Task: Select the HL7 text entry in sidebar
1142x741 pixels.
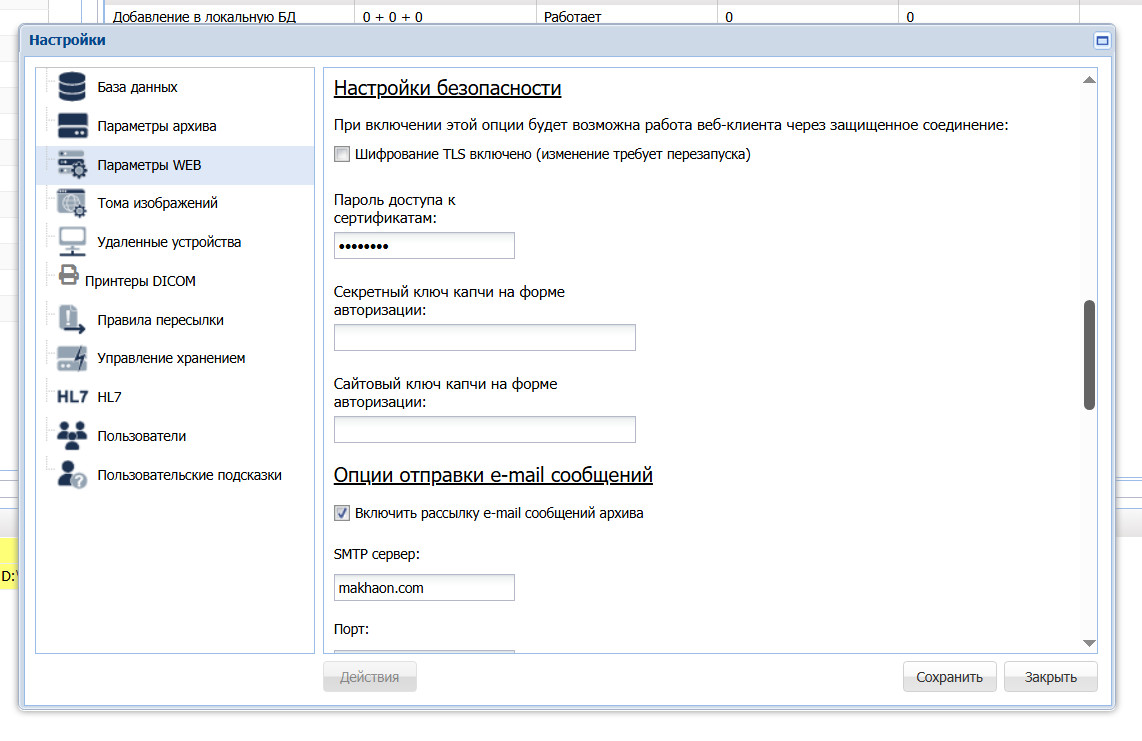Action: pyautogui.click(x=109, y=397)
